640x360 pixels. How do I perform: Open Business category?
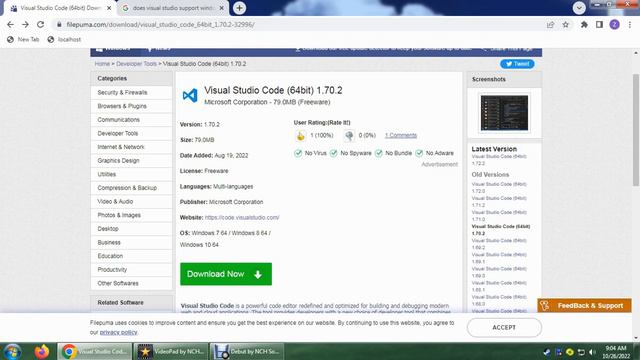tap(131, 242)
